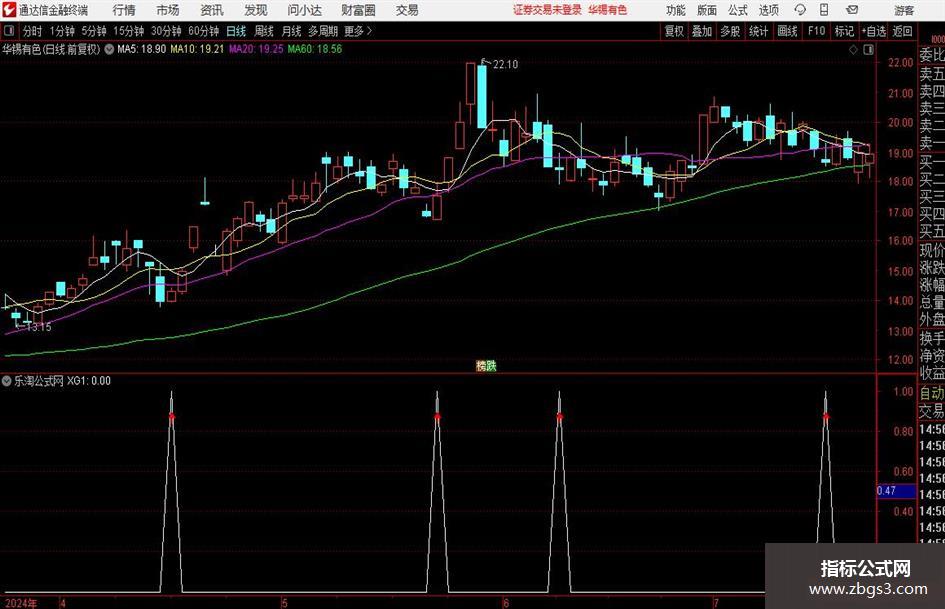This screenshot has width=945, height=609.
Task: Click the XG1: 0.00 indicator value
Action: (89, 381)
